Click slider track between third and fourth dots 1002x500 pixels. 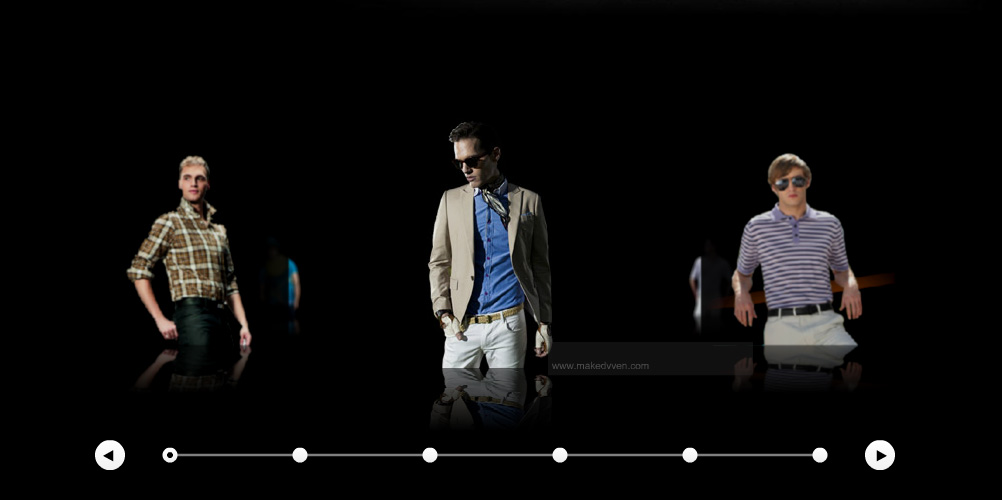pos(495,455)
